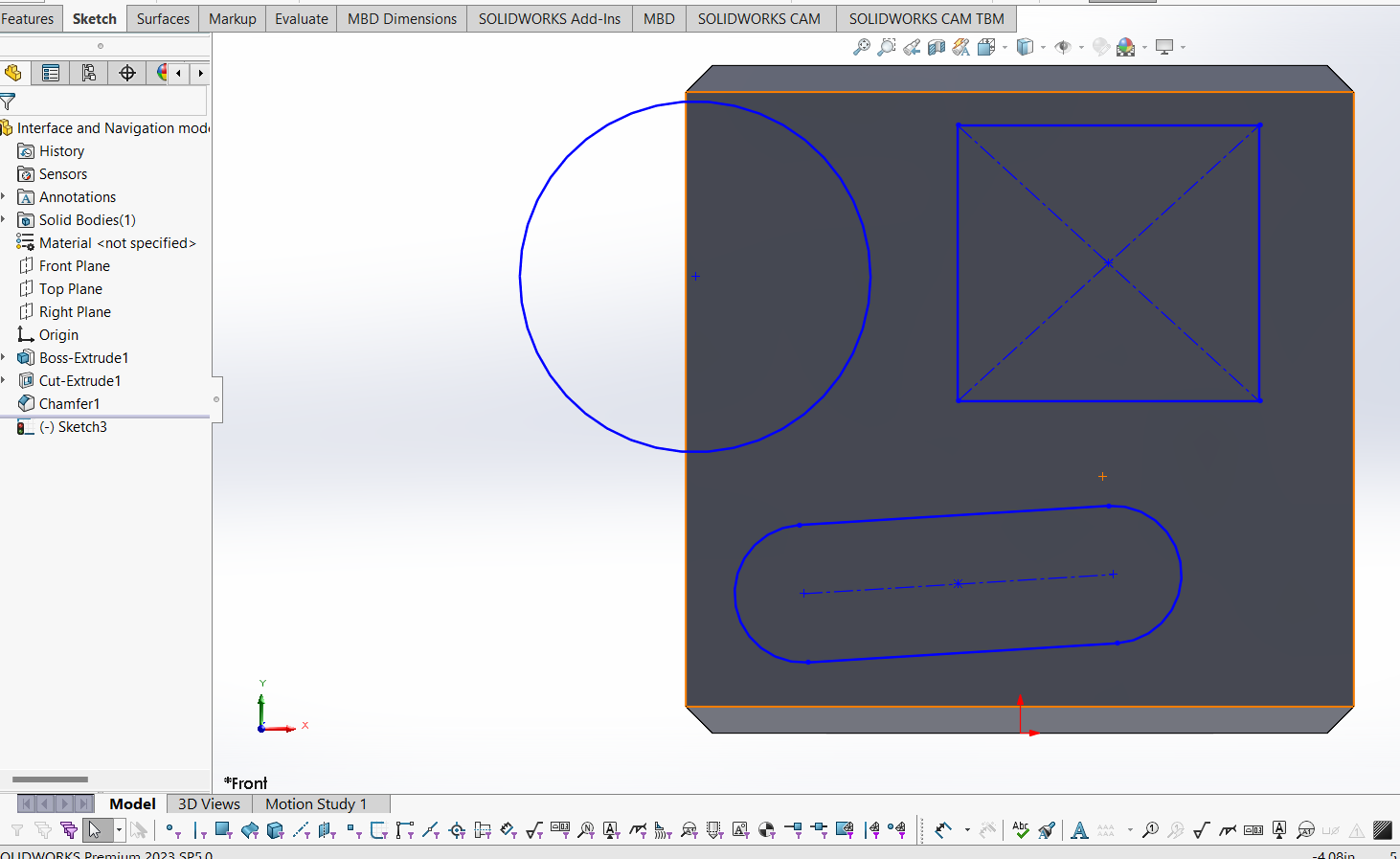
Task: Click the Spell Checker Abc icon
Action: coord(1021,830)
